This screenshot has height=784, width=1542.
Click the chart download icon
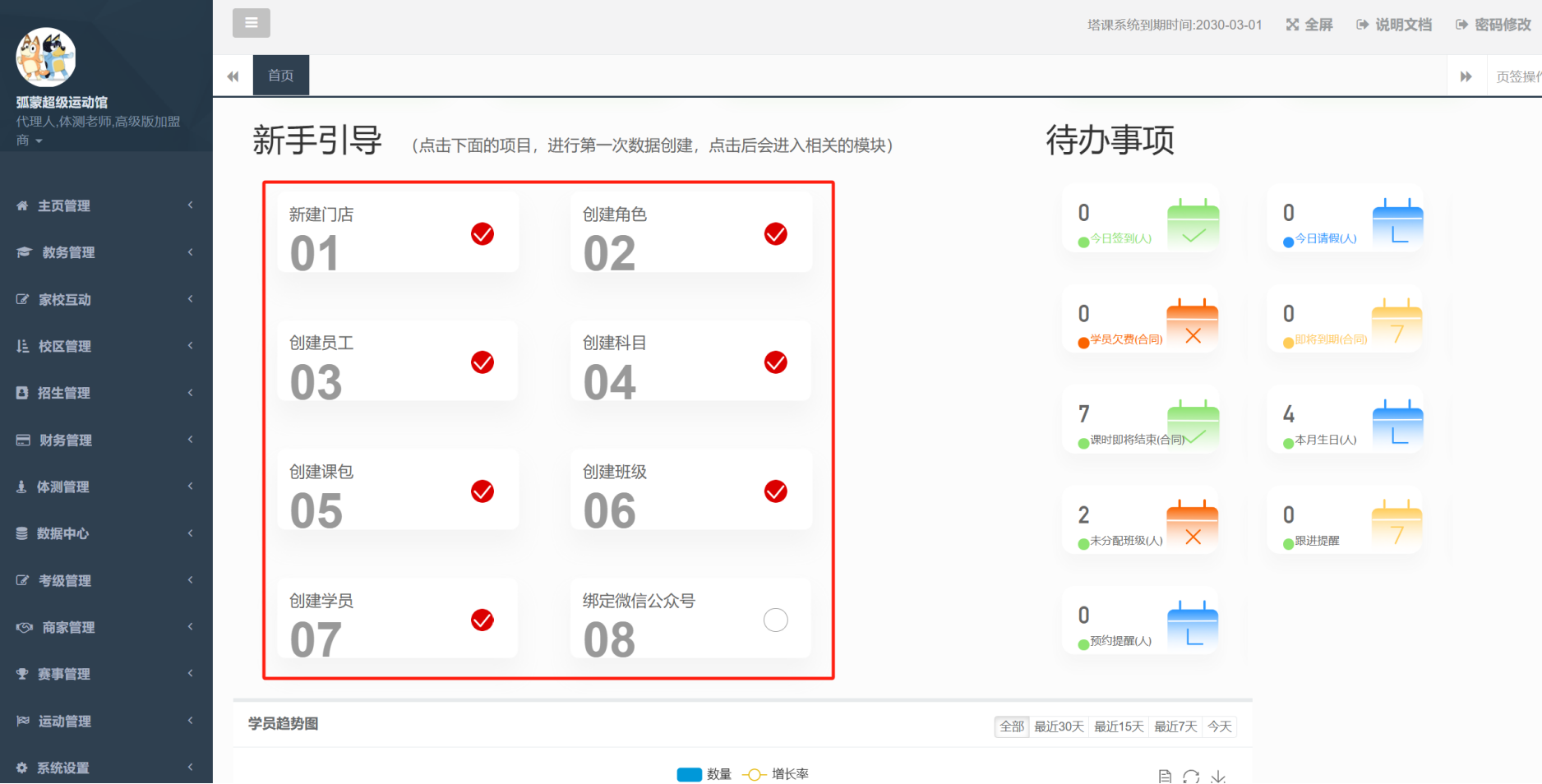pyautogui.click(x=1218, y=776)
